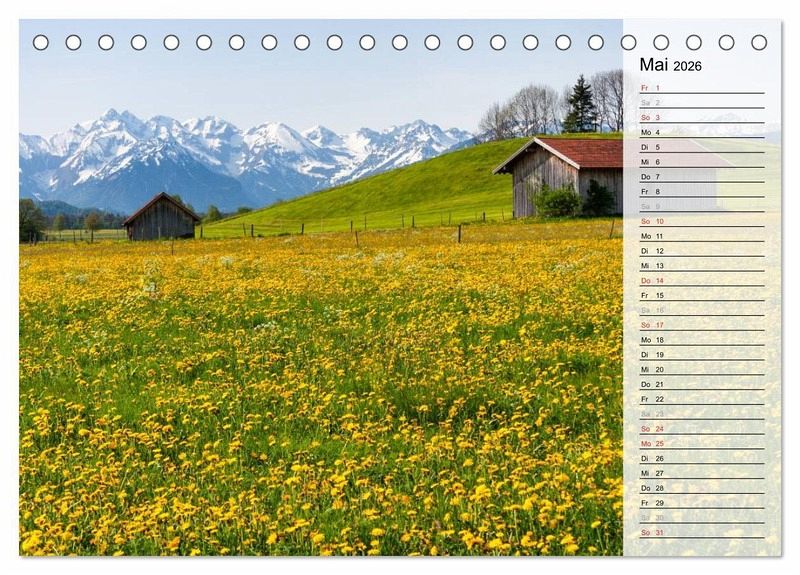The width and height of the screenshot is (800, 575).
Task: Select the 'Fr 22' day row
Action: tap(702, 398)
